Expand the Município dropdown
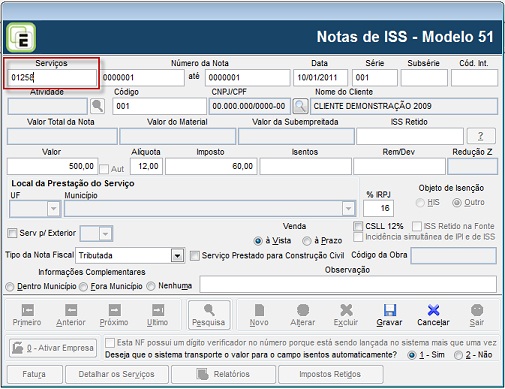This screenshot has height=389, width=505. [x=348, y=209]
